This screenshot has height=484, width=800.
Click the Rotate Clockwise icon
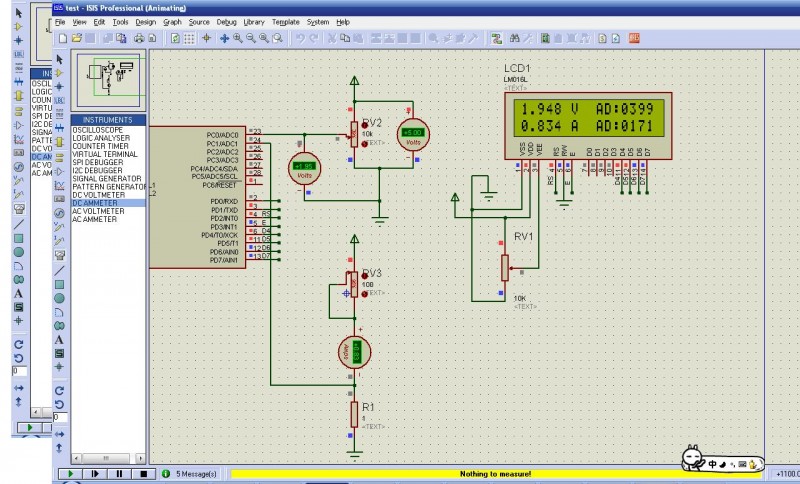[60, 391]
